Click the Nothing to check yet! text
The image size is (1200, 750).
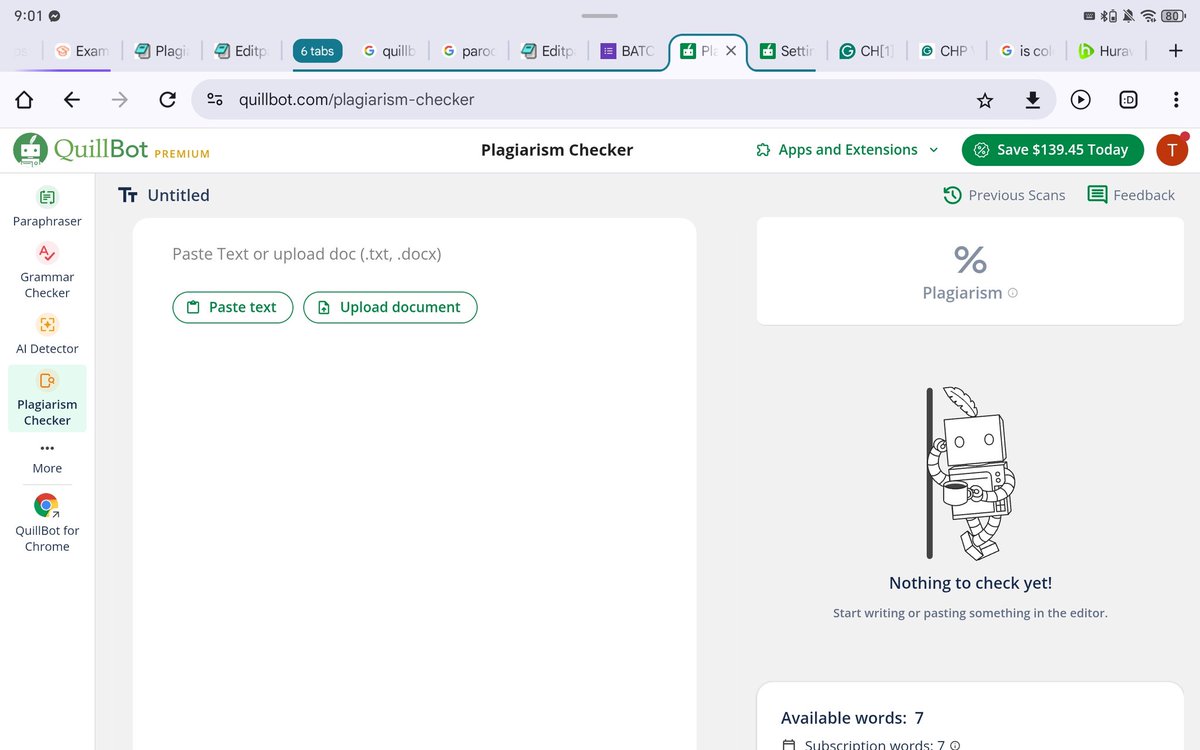[x=970, y=583]
